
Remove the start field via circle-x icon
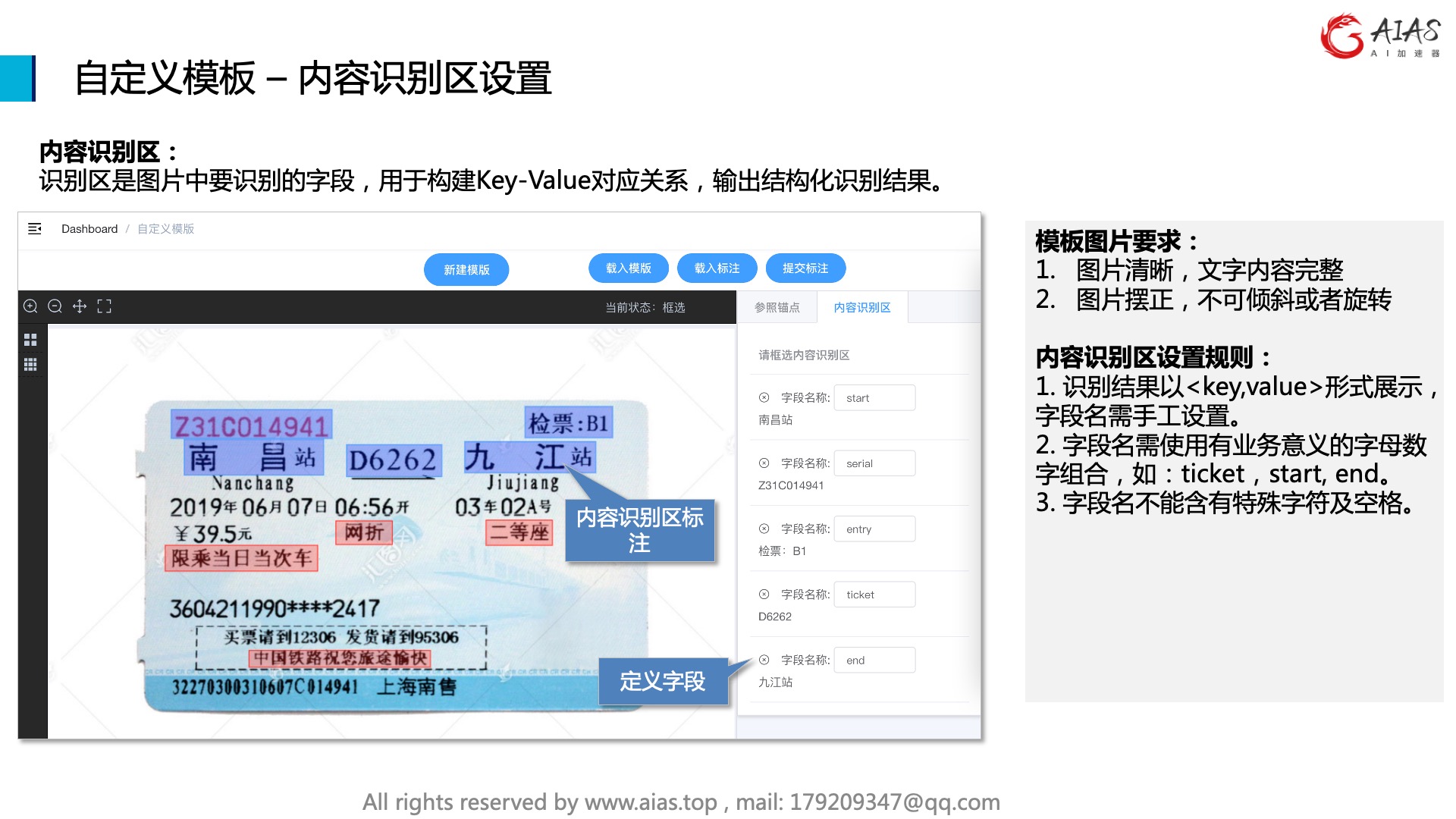(764, 397)
